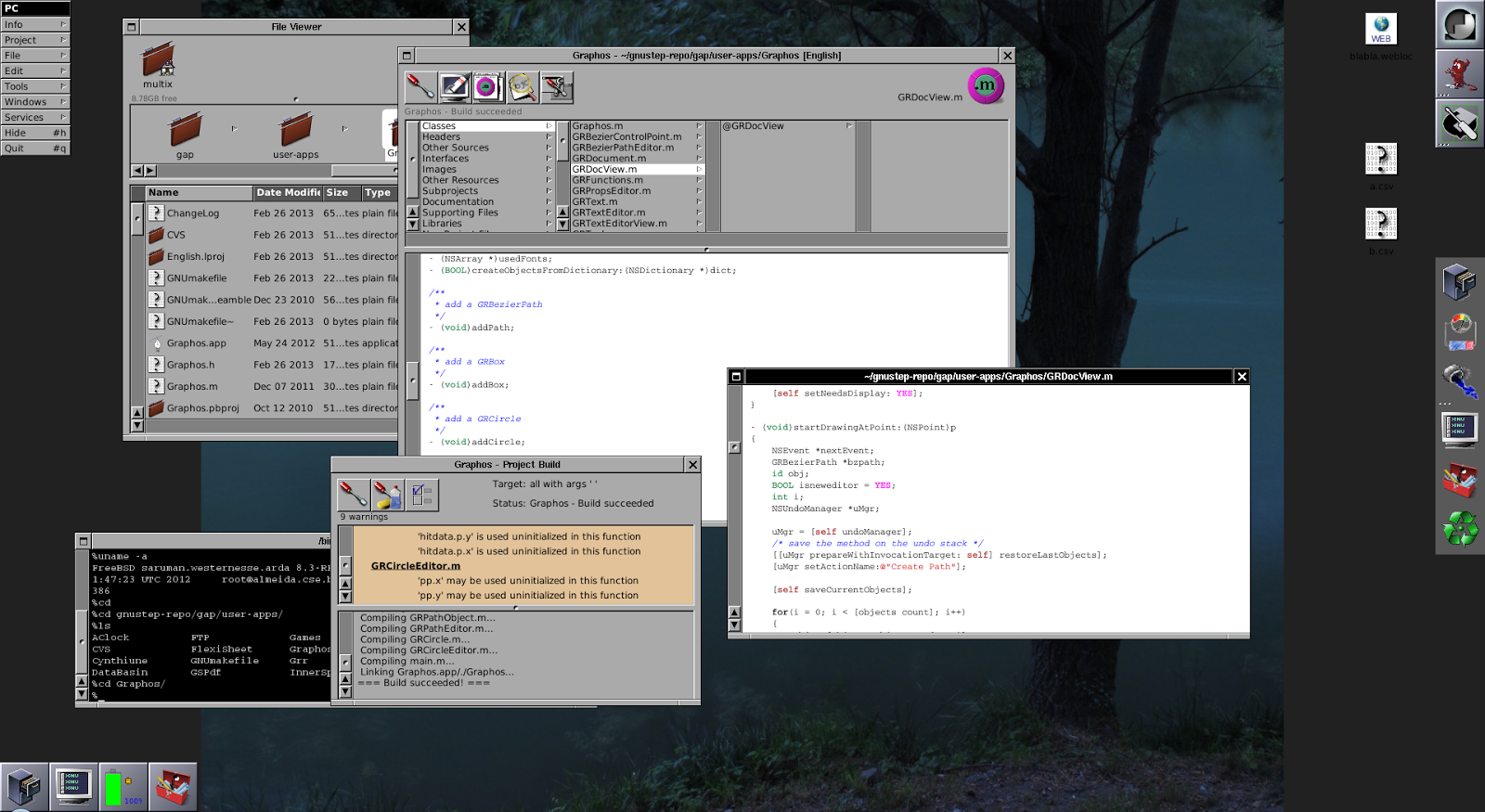Open the Services menu
1485x812 pixels.
[35, 117]
